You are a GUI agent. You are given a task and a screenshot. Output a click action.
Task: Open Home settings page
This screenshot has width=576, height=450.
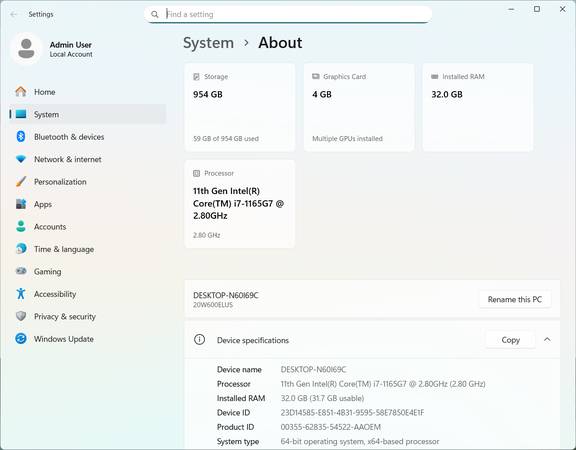coord(88,92)
